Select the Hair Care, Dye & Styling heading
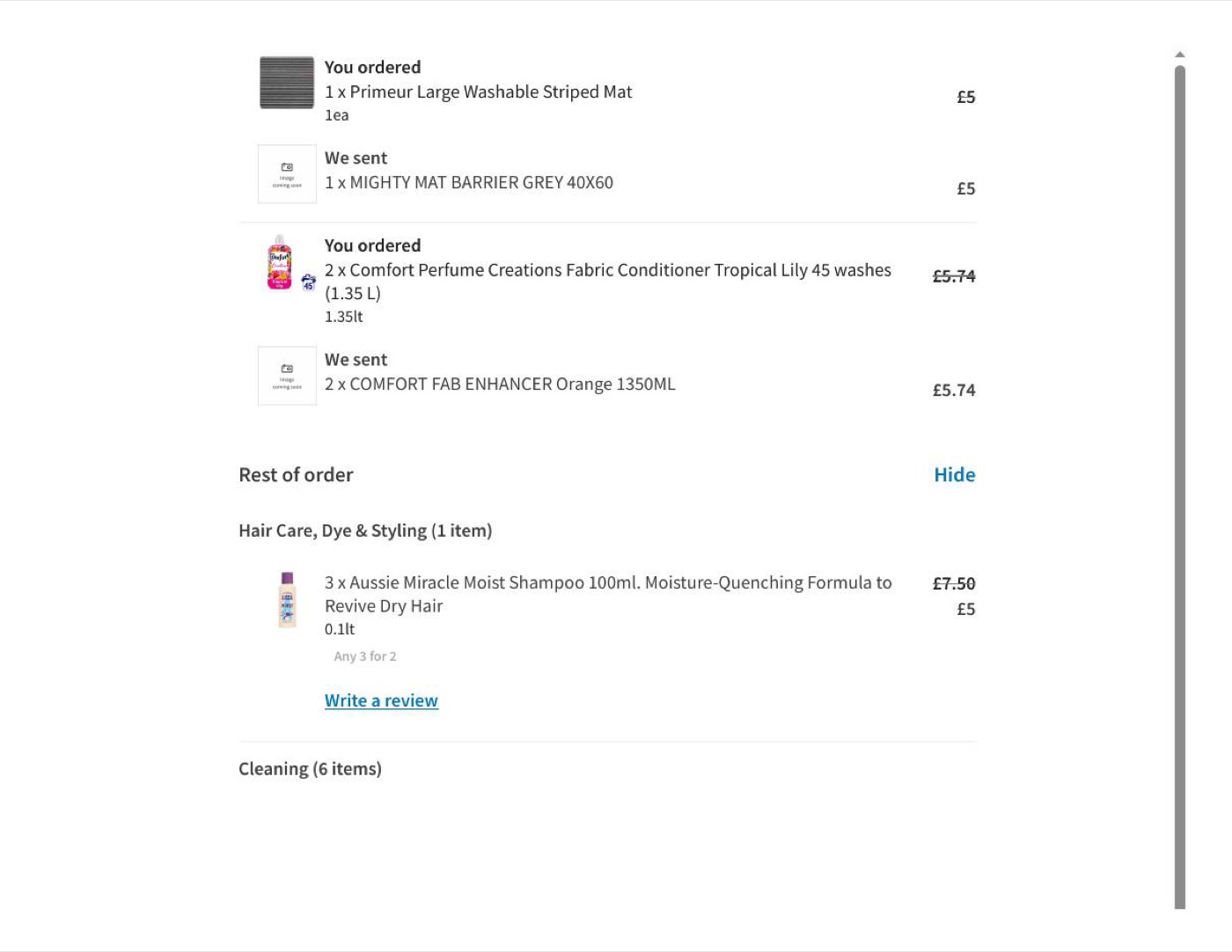The height and width of the screenshot is (952, 1232). [365, 531]
